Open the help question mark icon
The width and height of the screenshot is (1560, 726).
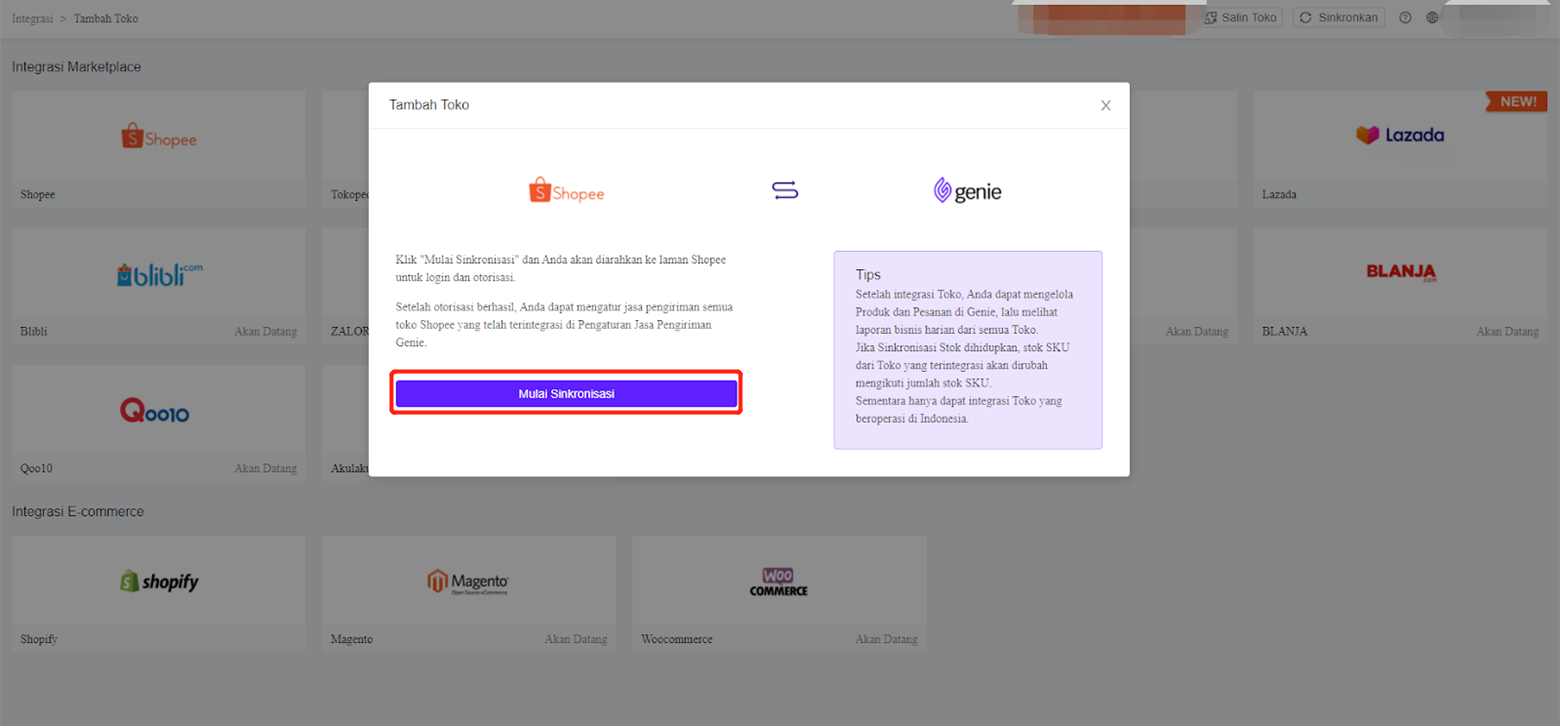[1405, 18]
